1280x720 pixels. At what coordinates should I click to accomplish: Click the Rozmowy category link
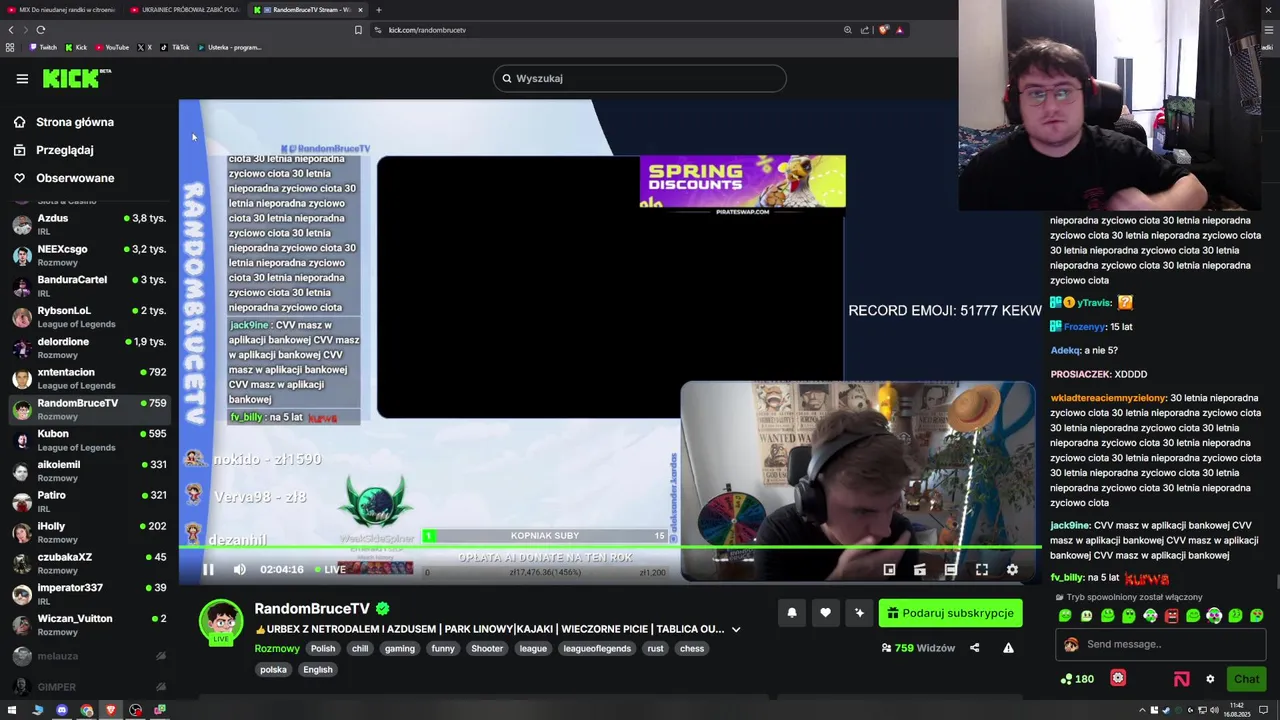point(277,648)
